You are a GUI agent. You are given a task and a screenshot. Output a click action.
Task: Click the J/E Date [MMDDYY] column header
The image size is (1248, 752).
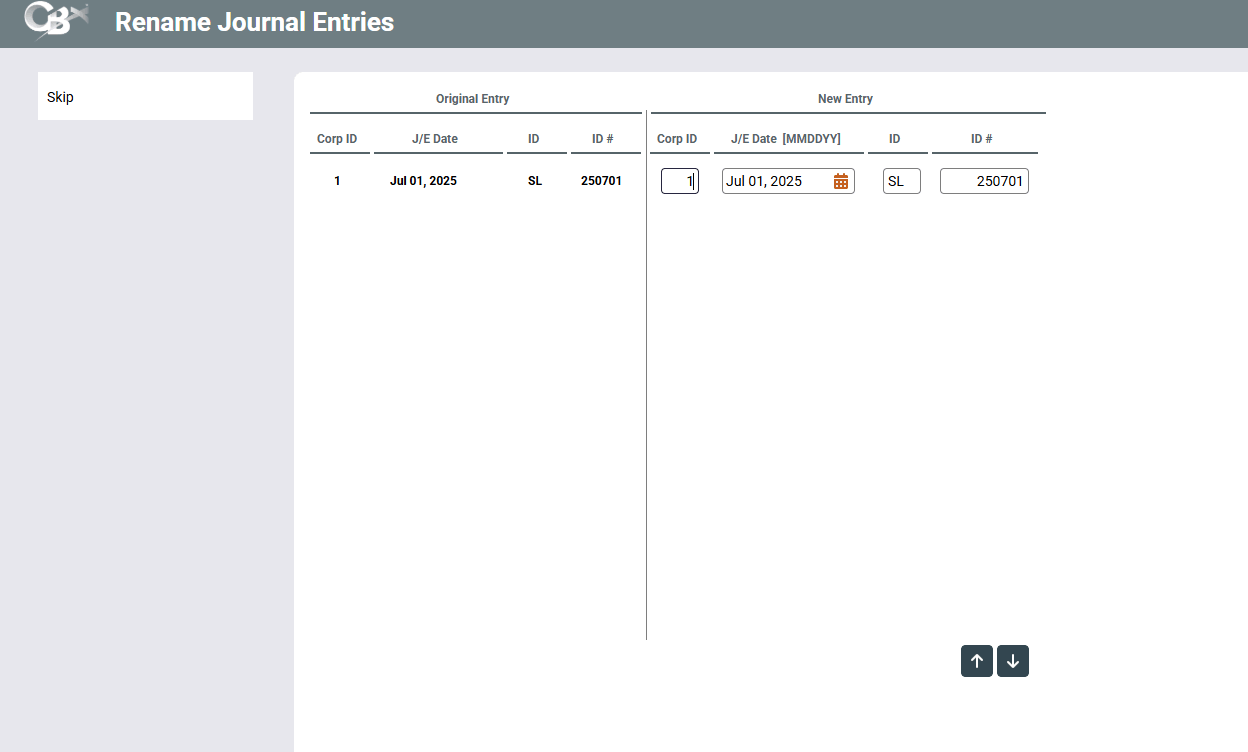(x=785, y=139)
